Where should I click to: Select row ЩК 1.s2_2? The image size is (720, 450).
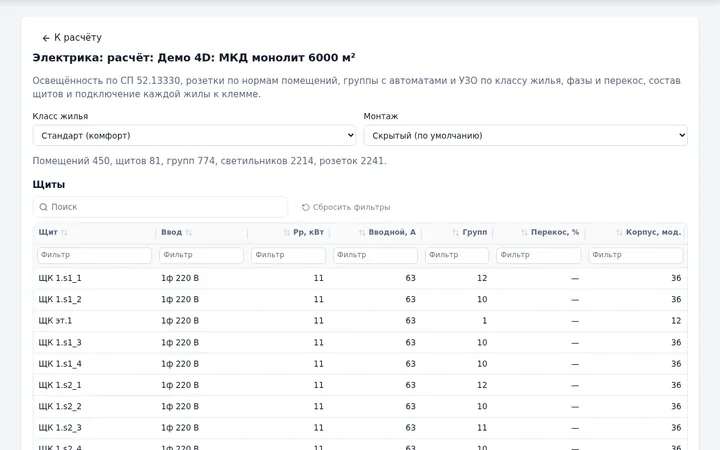[x=360, y=406]
